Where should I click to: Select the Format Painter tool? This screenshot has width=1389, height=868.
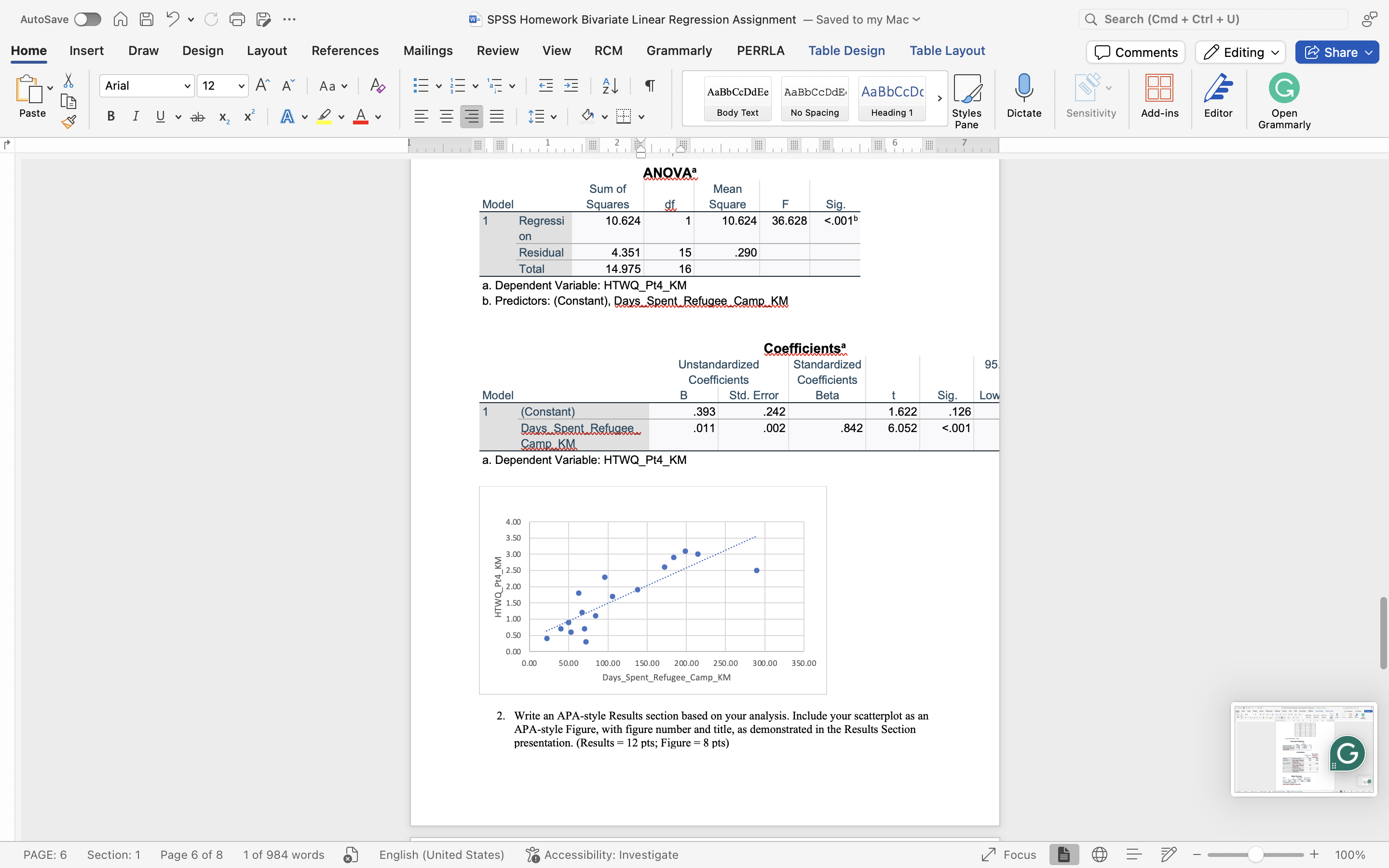69,121
